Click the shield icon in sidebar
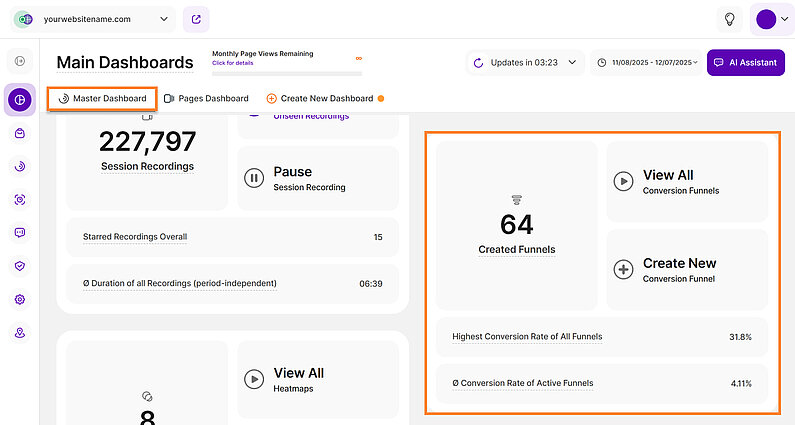The image size is (795, 425). click(20, 266)
